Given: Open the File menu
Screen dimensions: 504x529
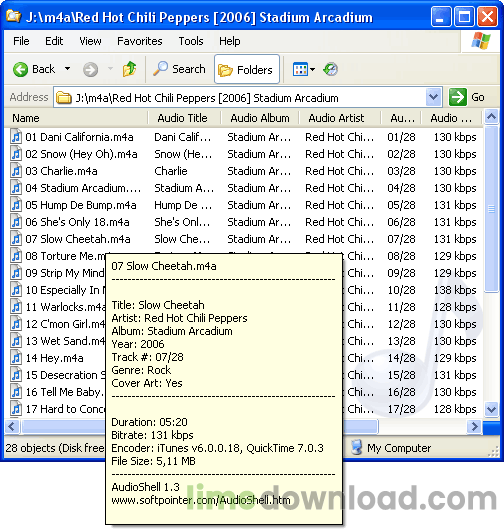Looking at the screenshot, I should coord(21,41).
